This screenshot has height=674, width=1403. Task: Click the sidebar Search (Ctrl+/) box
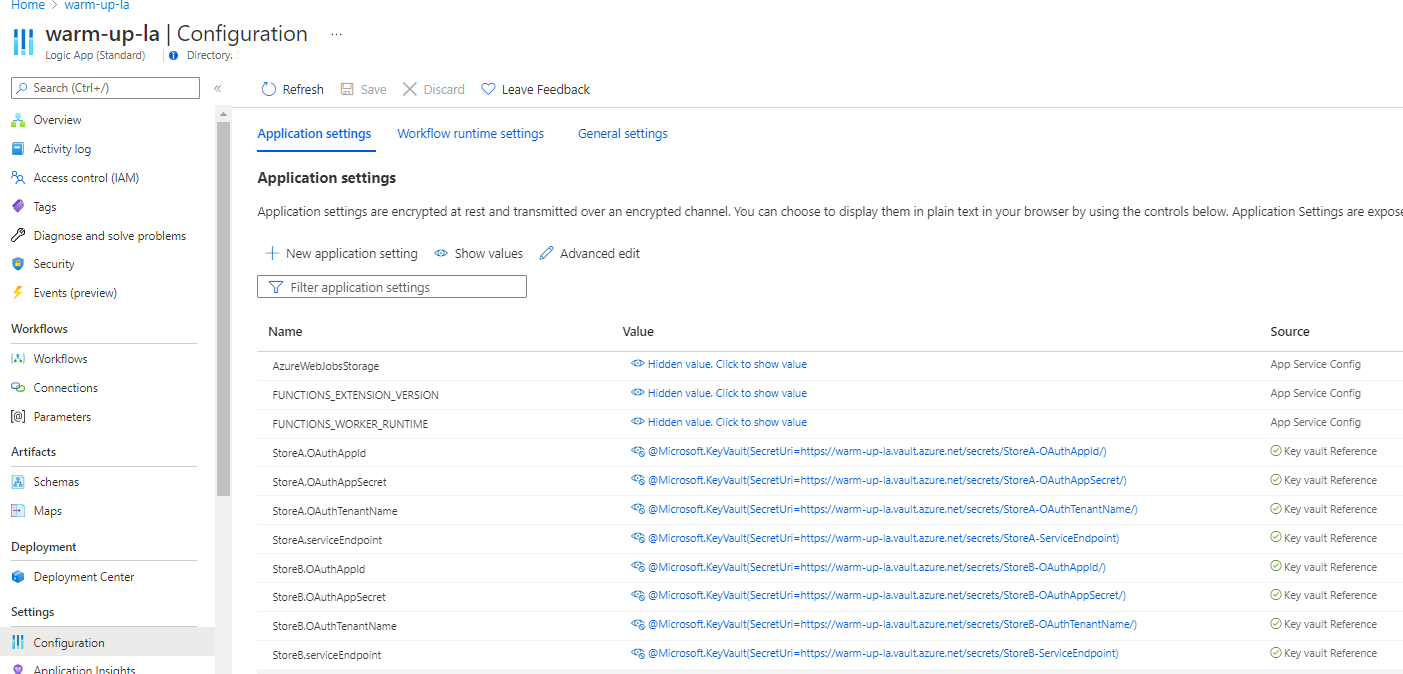(x=105, y=88)
